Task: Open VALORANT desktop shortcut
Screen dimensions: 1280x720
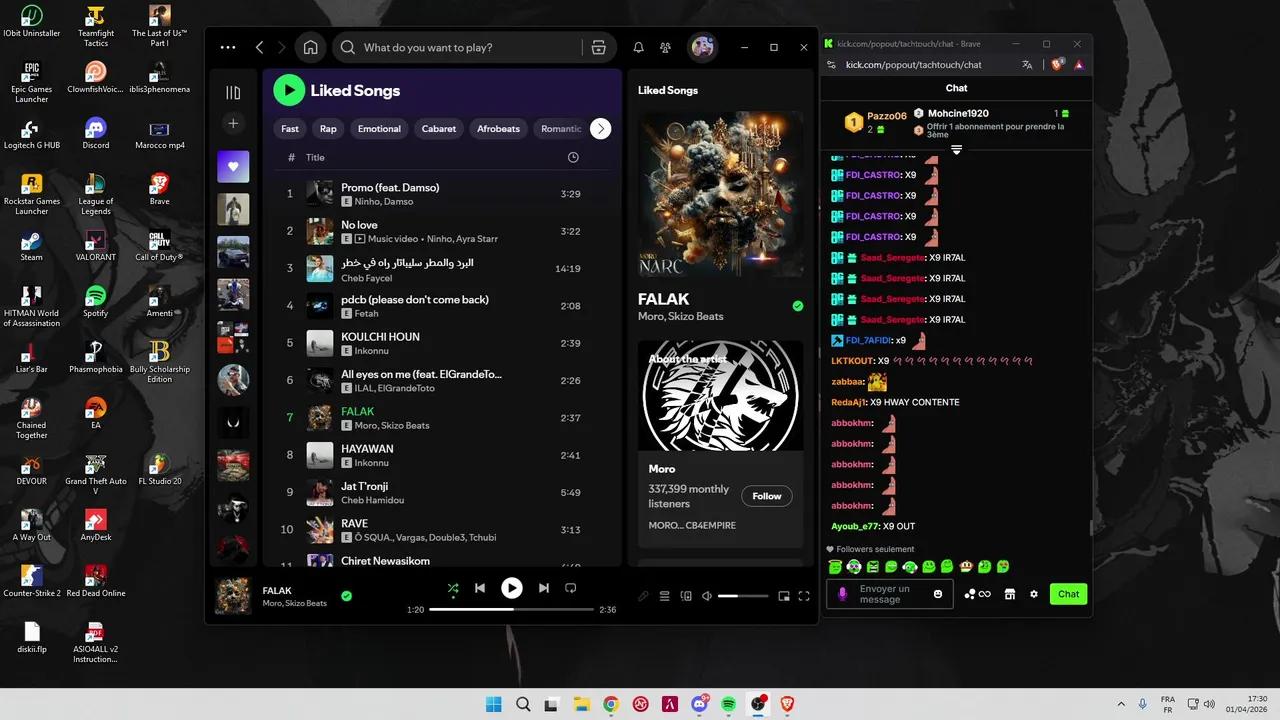Action: point(96,245)
